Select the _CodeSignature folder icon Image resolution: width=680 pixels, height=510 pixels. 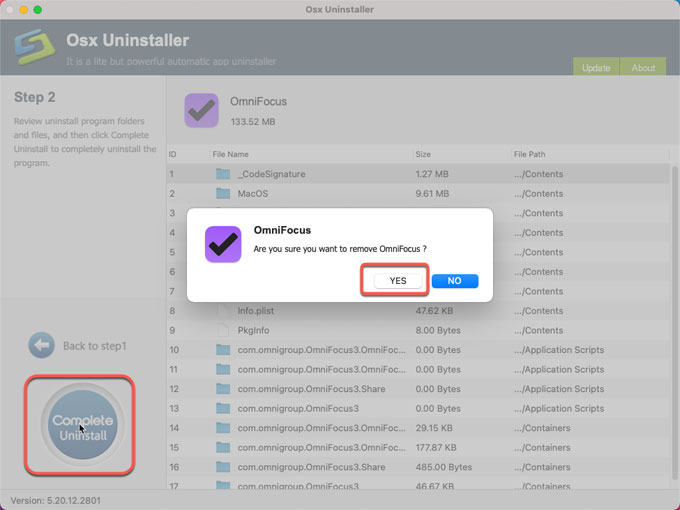pos(223,174)
